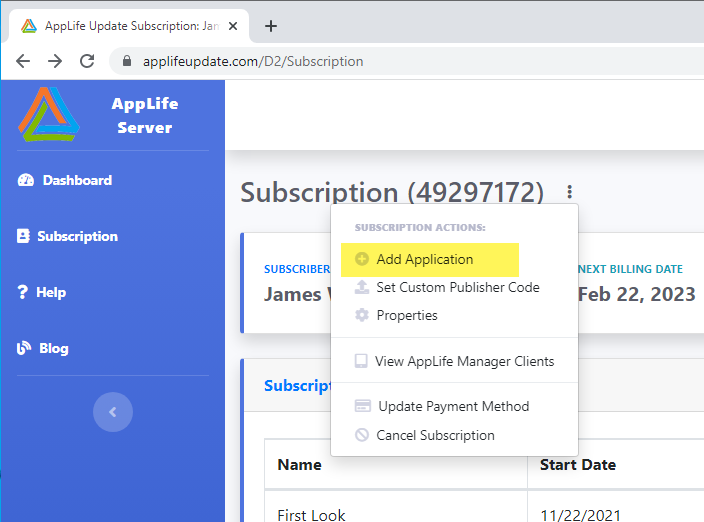Choose Update Payment Method
The image size is (704, 522).
[454, 406]
